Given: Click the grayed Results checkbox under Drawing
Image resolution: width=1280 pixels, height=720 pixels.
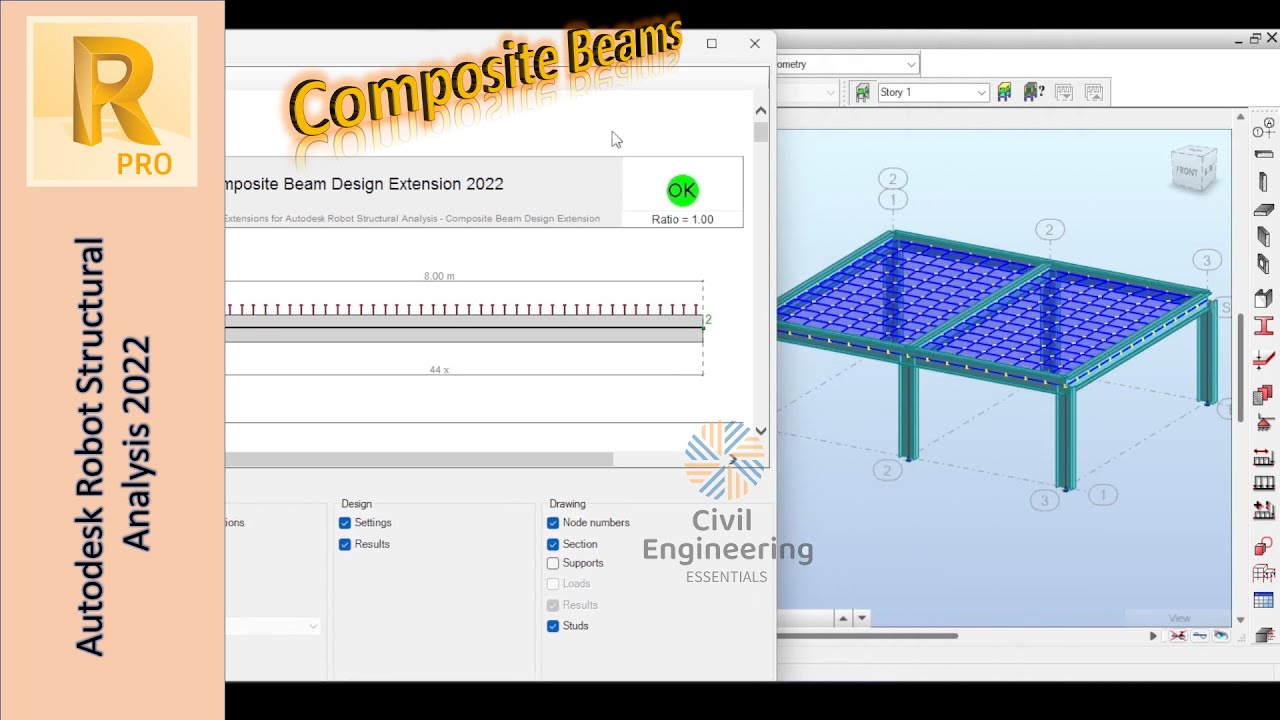Looking at the screenshot, I should (553, 605).
